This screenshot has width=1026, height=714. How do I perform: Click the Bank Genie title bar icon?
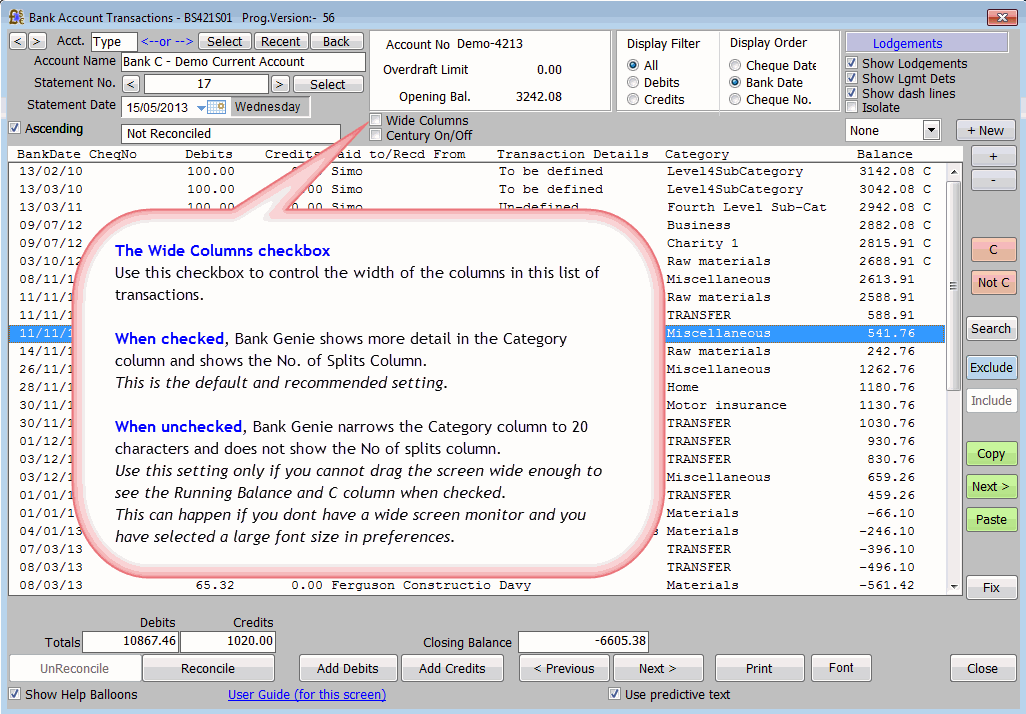(16, 17)
